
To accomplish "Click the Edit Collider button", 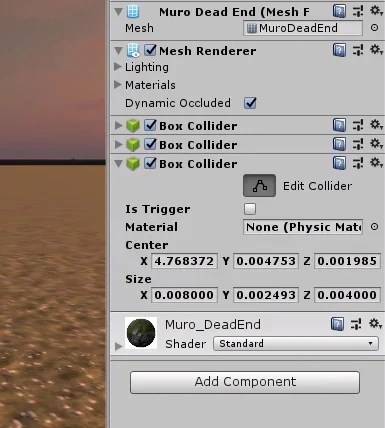I will (x=259, y=186).
